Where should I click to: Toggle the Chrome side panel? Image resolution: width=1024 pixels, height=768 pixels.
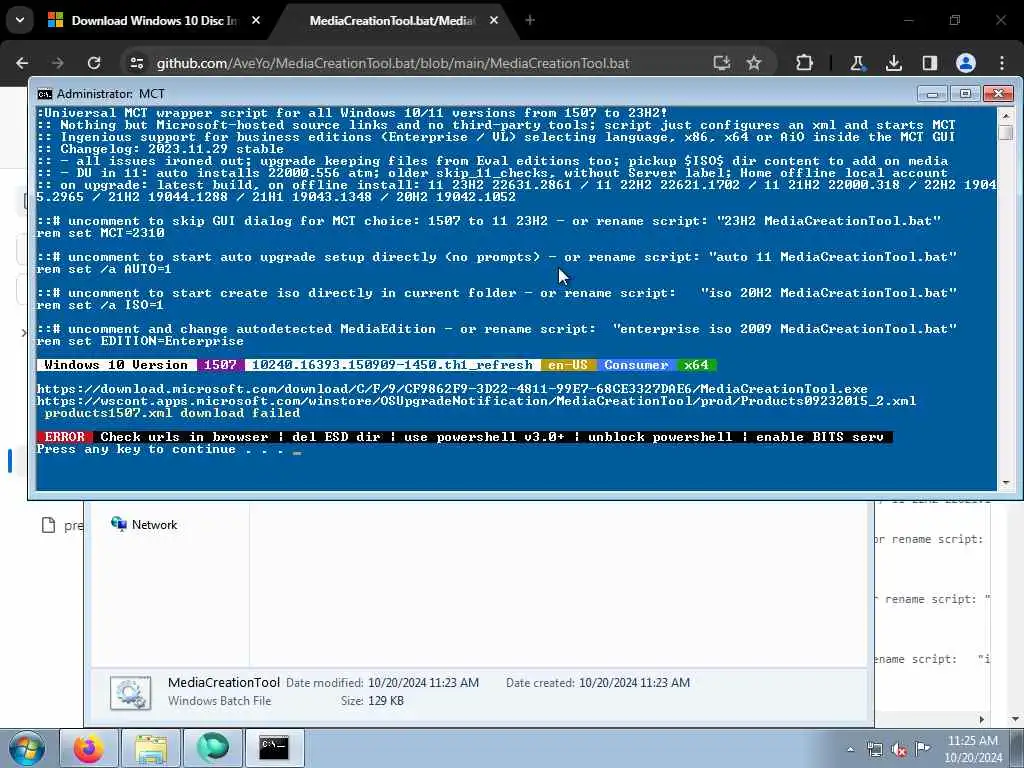point(930,63)
